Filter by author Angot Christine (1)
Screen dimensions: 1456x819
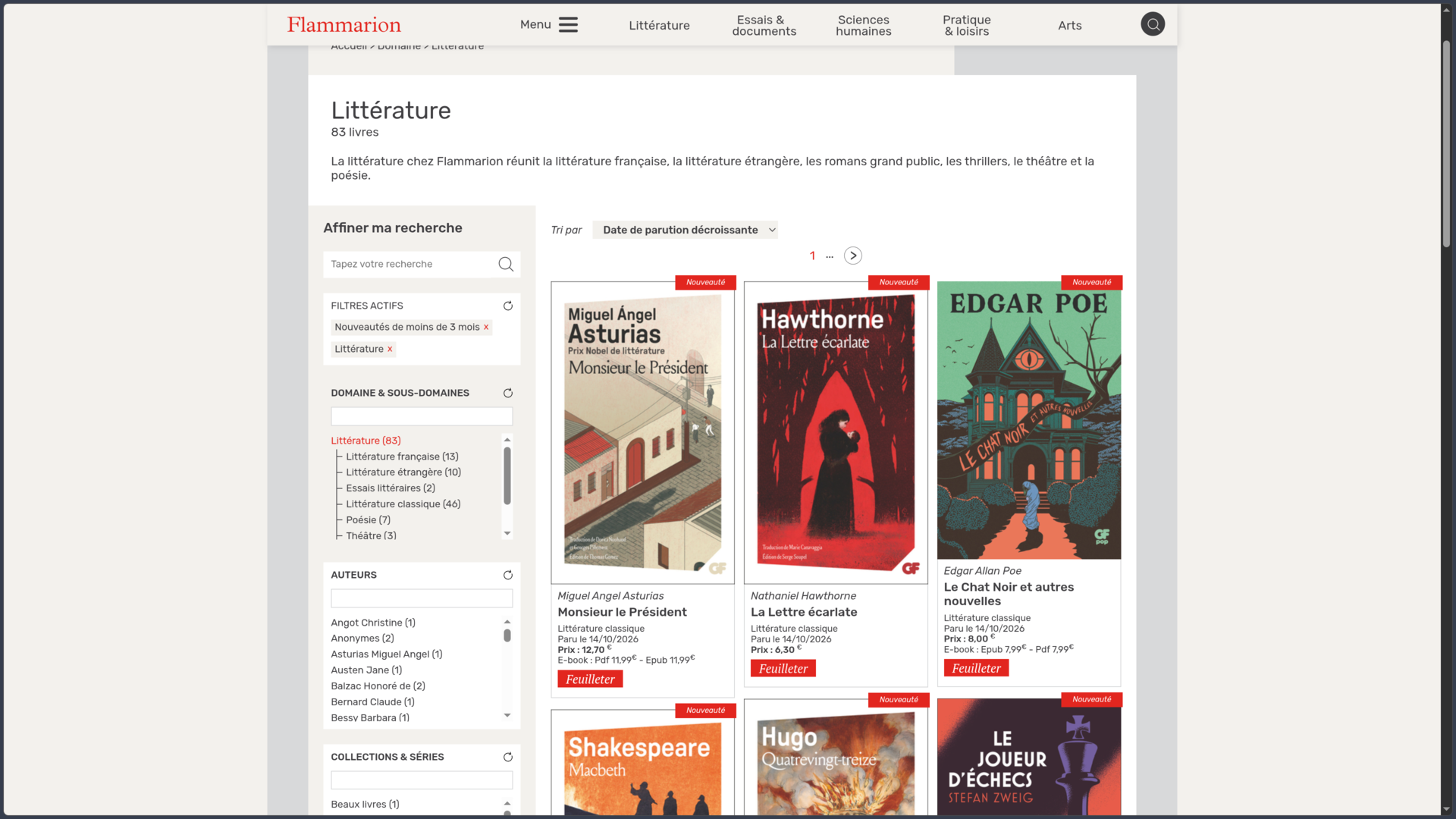click(373, 623)
